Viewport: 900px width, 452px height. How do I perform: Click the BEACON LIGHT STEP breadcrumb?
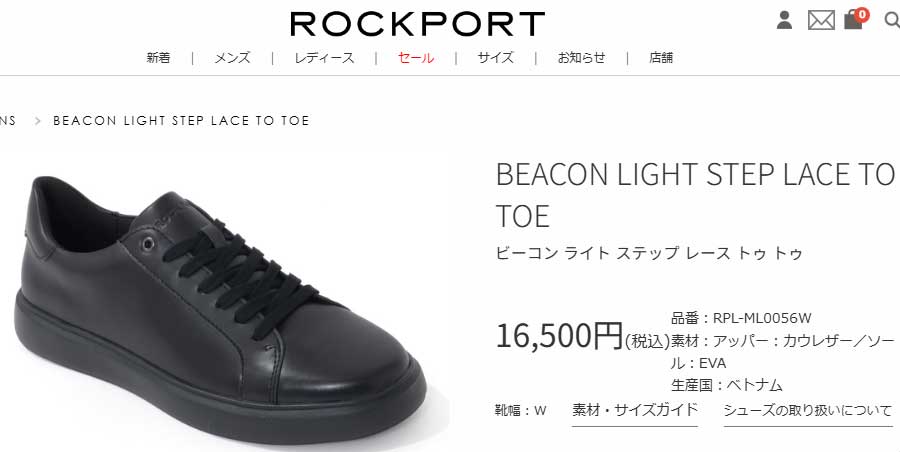[x=181, y=121]
